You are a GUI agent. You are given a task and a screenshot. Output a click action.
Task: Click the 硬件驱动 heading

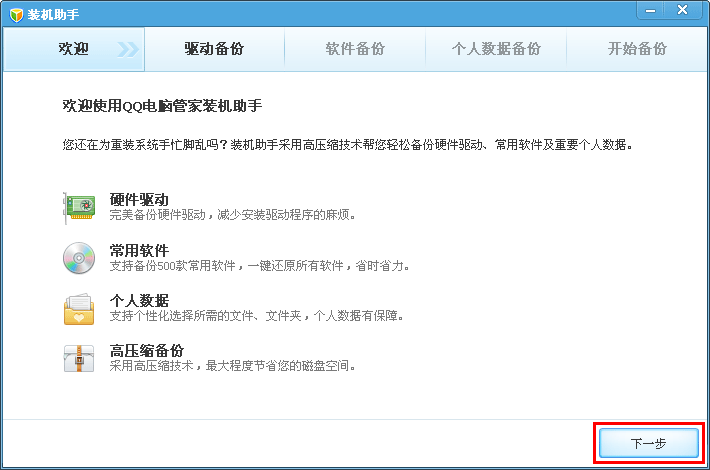point(139,199)
